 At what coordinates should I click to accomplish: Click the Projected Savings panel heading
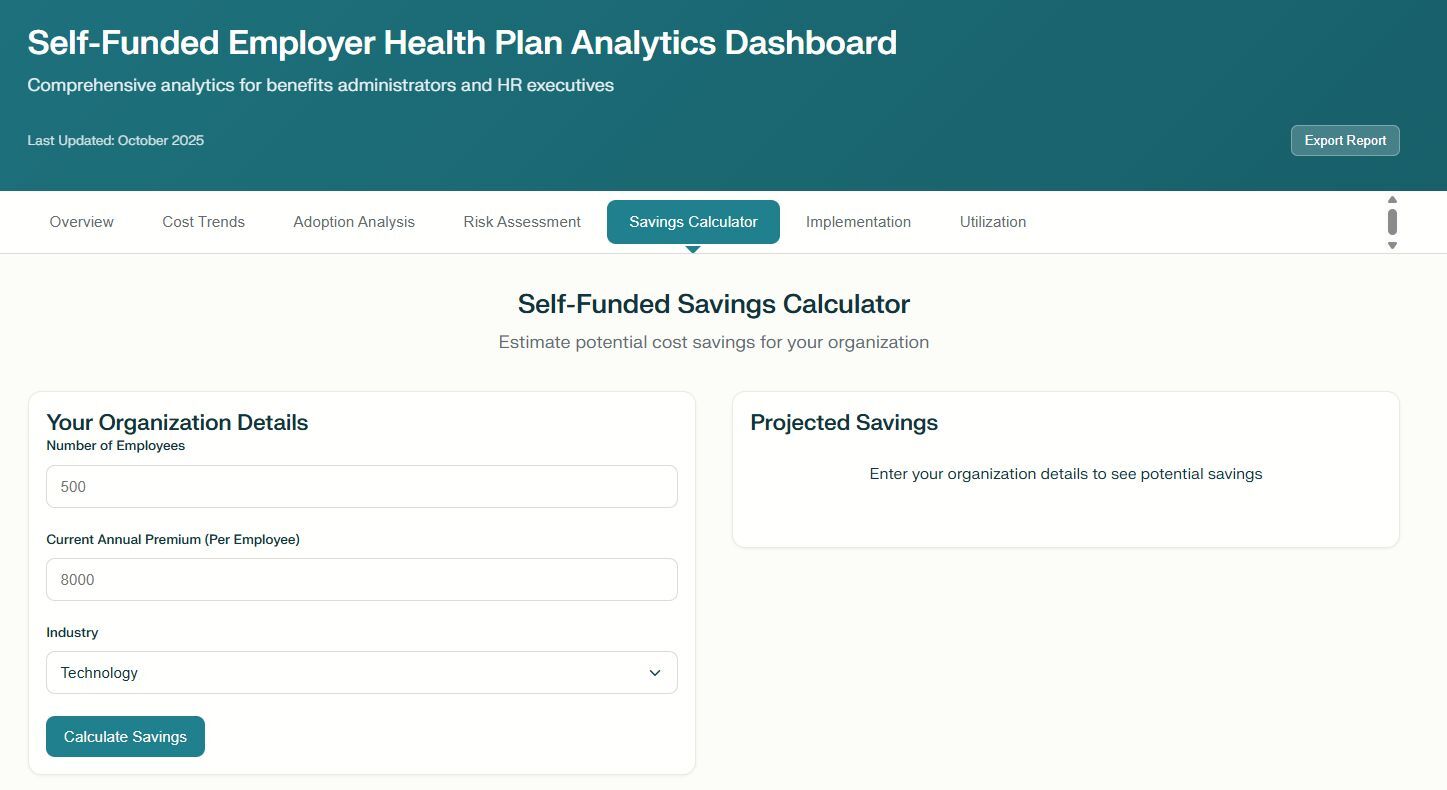pyautogui.click(x=844, y=423)
